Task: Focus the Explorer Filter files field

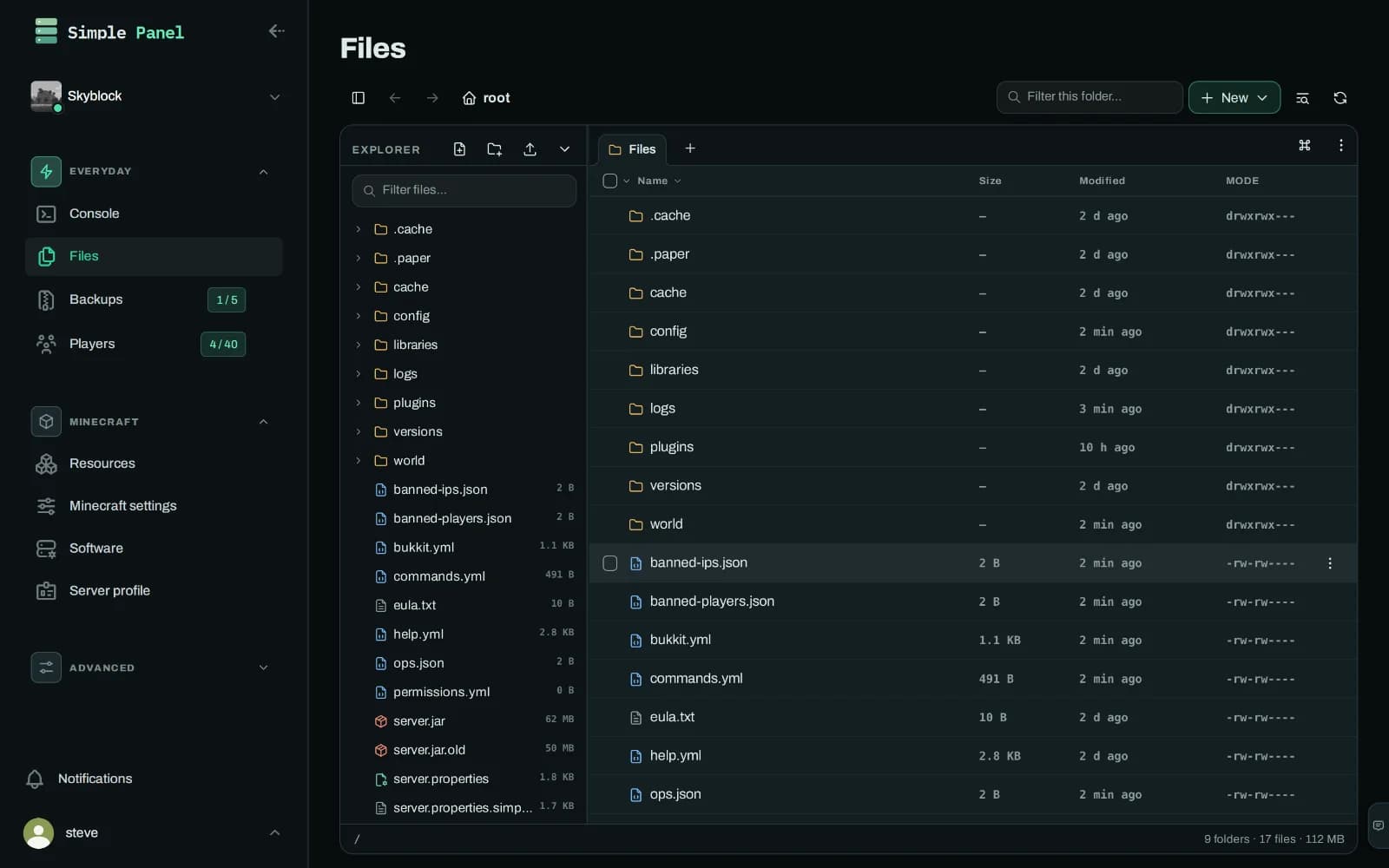Action: point(464,190)
